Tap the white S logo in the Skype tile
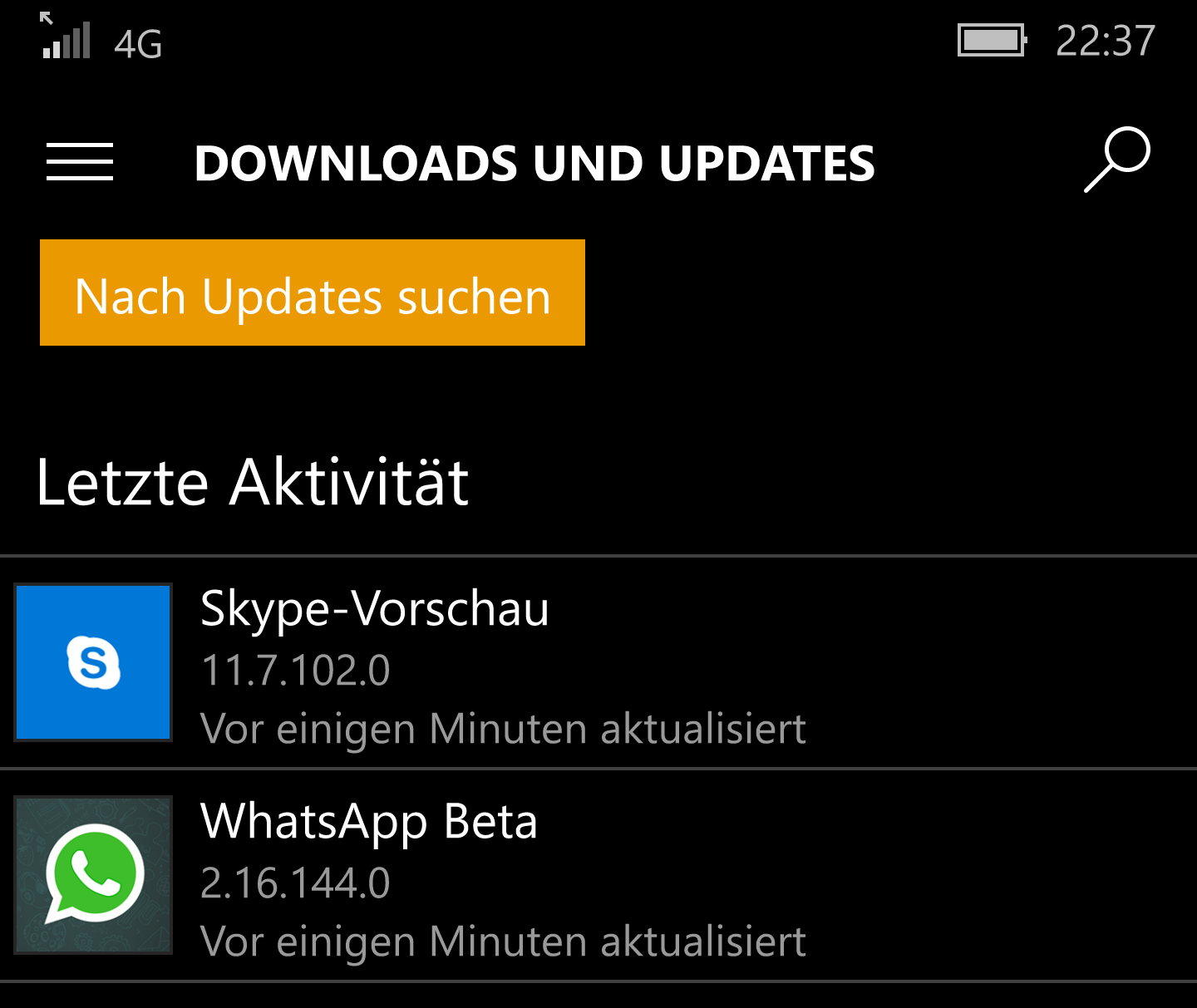 (93, 662)
